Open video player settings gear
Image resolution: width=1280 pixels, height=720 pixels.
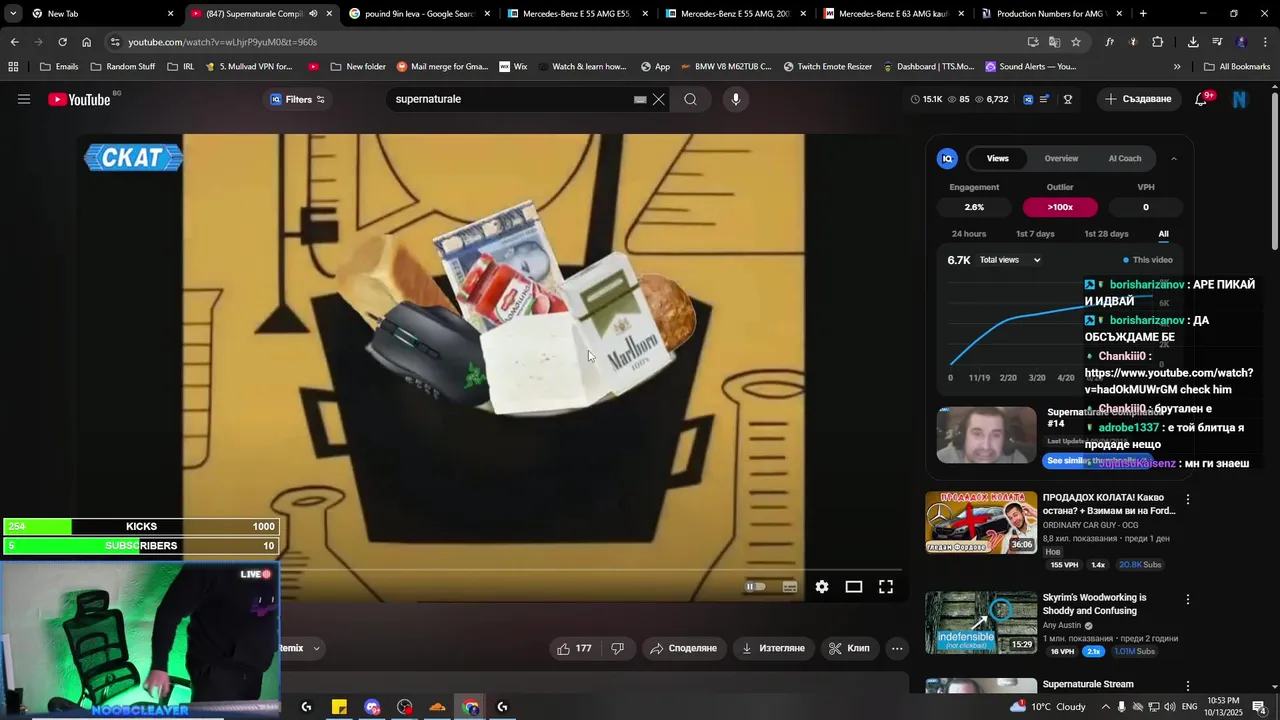tap(822, 587)
